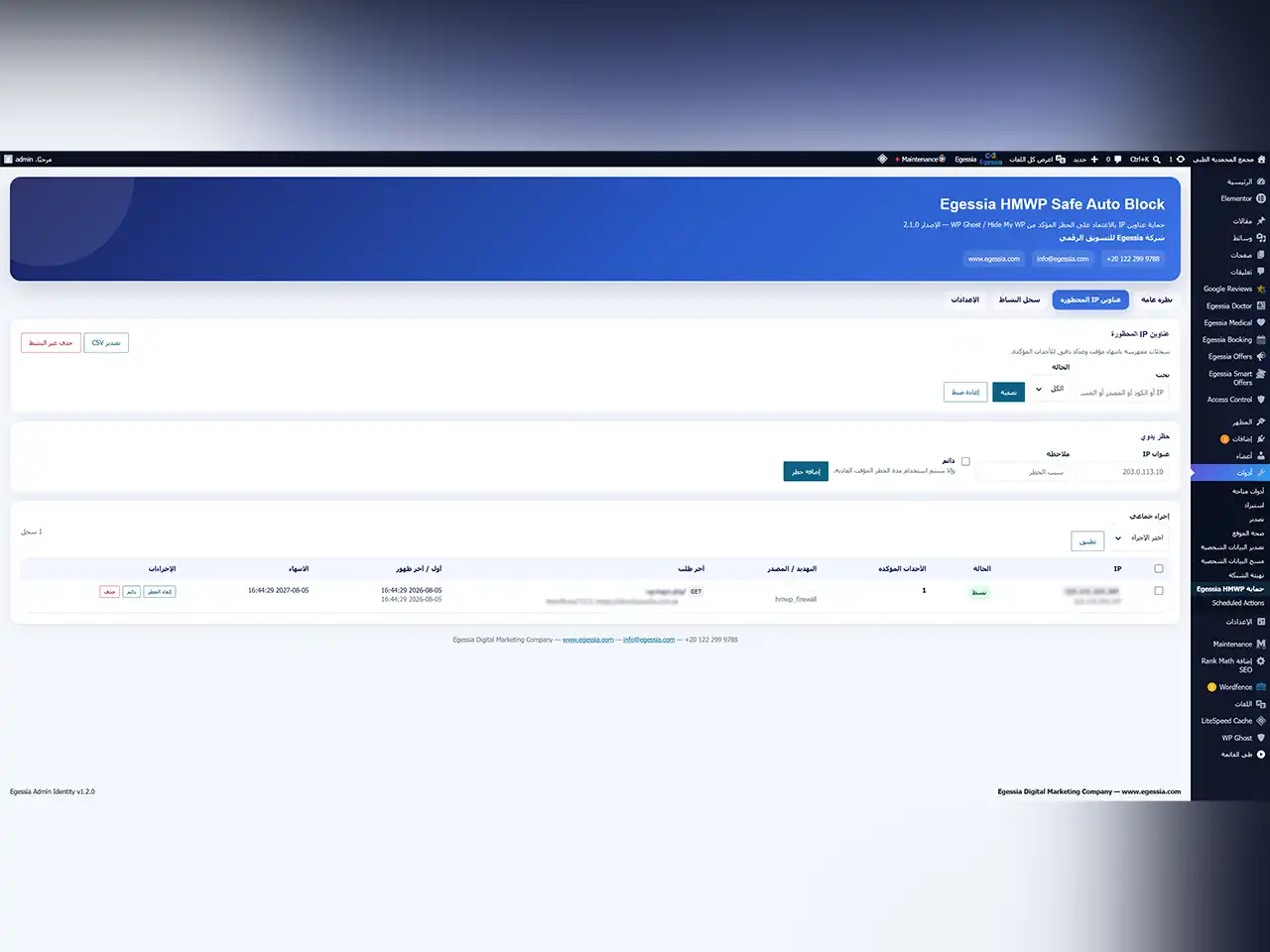
Task: Open the LiteSpeed Cache diamond icon
Action: pyautogui.click(x=1261, y=721)
